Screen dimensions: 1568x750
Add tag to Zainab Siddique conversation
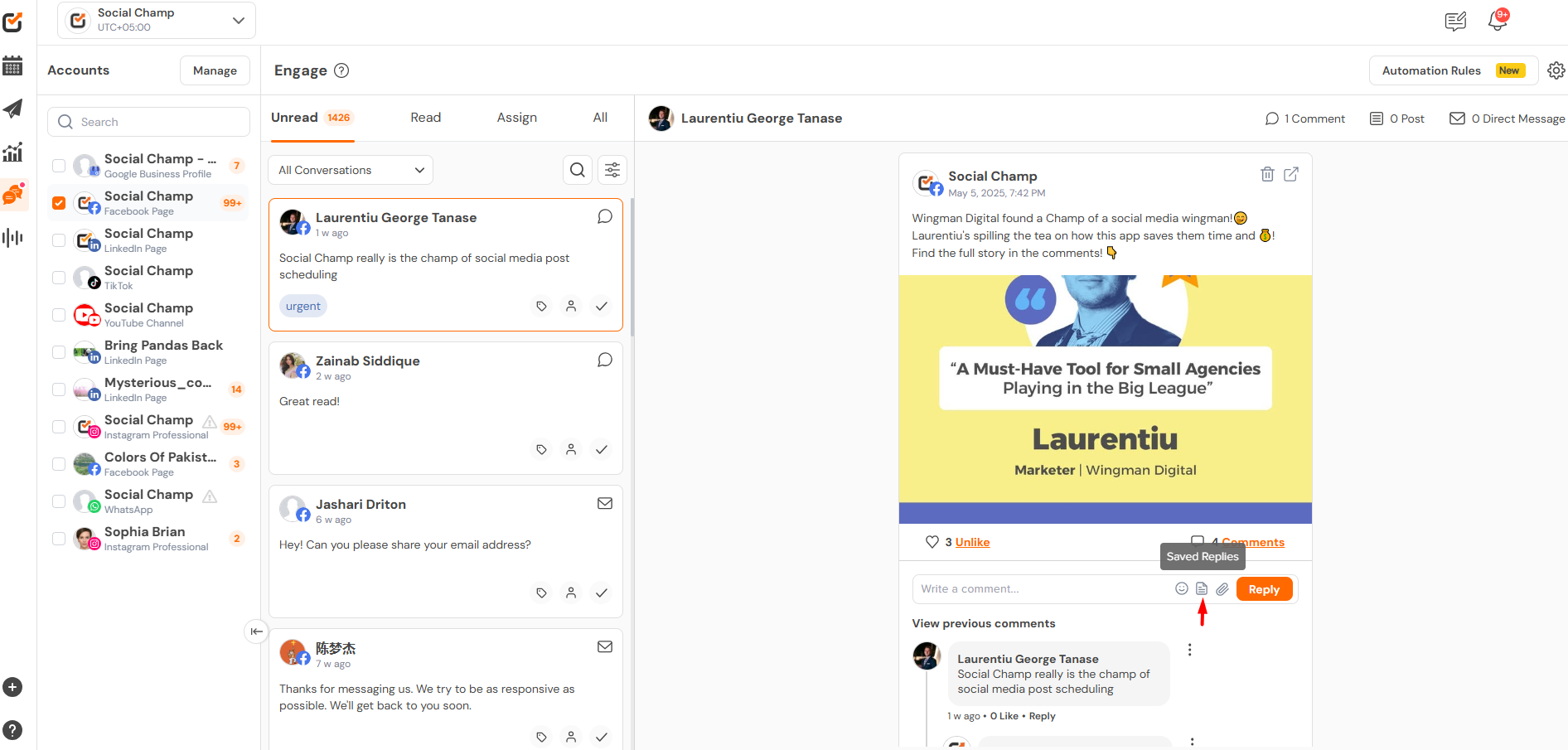click(541, 450)
